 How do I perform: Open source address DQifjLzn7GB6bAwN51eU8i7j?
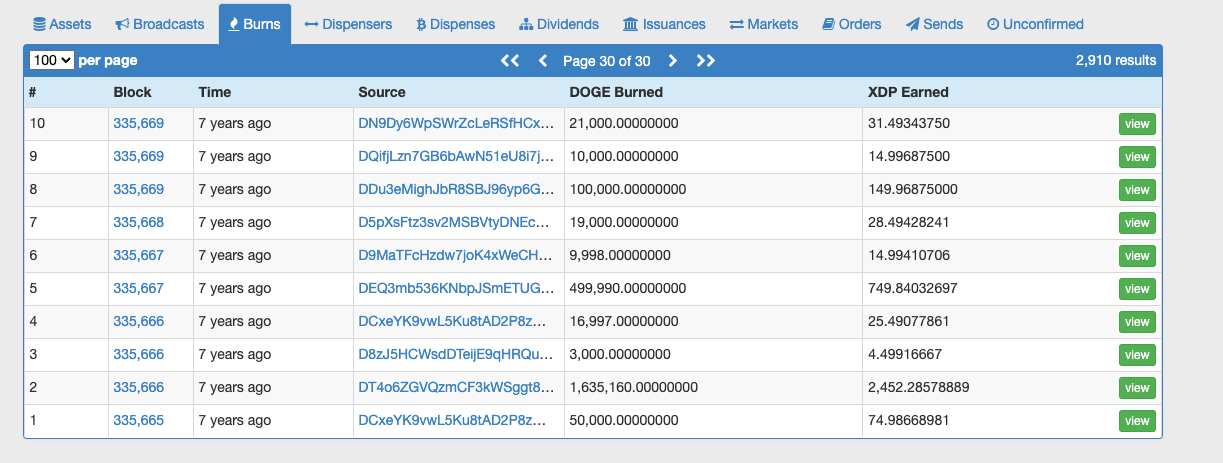click(456, 157)
